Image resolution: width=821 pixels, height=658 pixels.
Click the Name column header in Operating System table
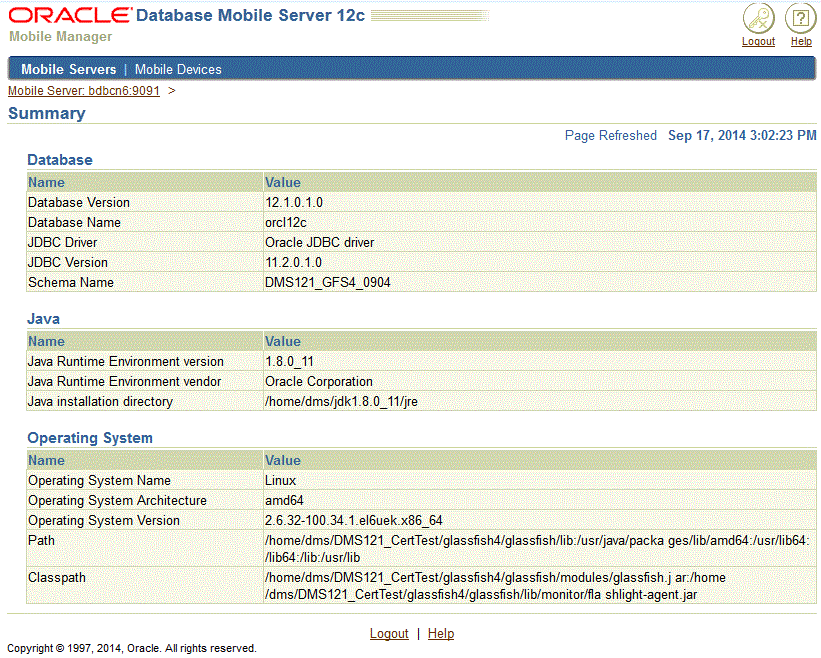(x=46, y=461)
